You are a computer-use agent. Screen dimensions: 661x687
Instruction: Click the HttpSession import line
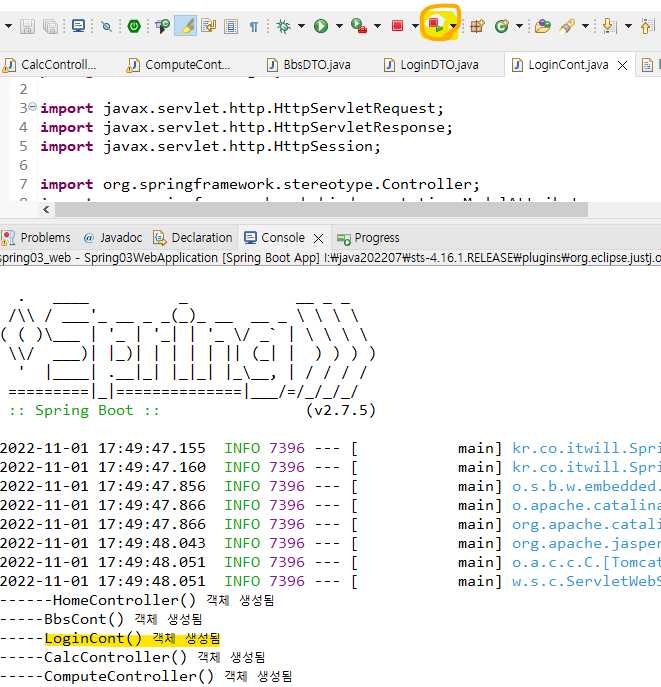[210, 146]
